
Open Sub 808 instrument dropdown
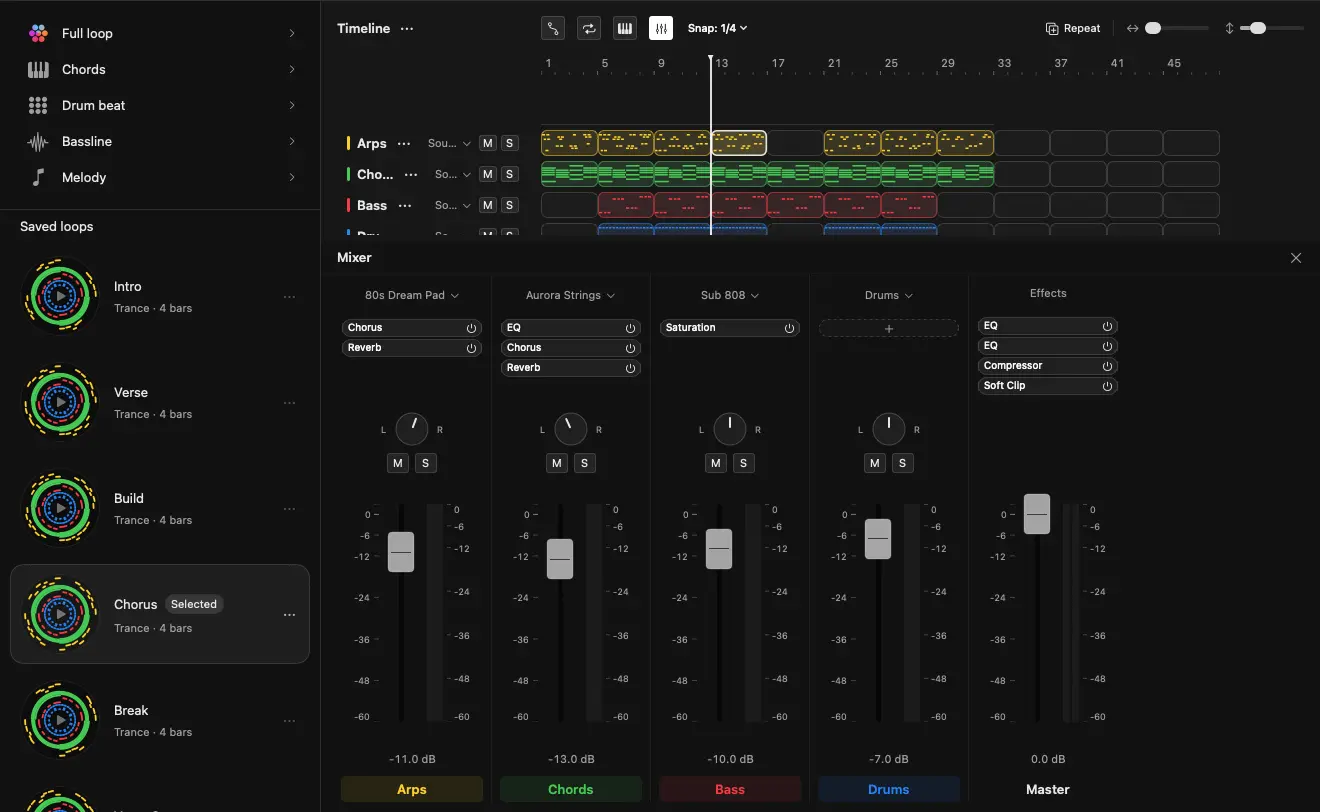(x=730, y=295)
